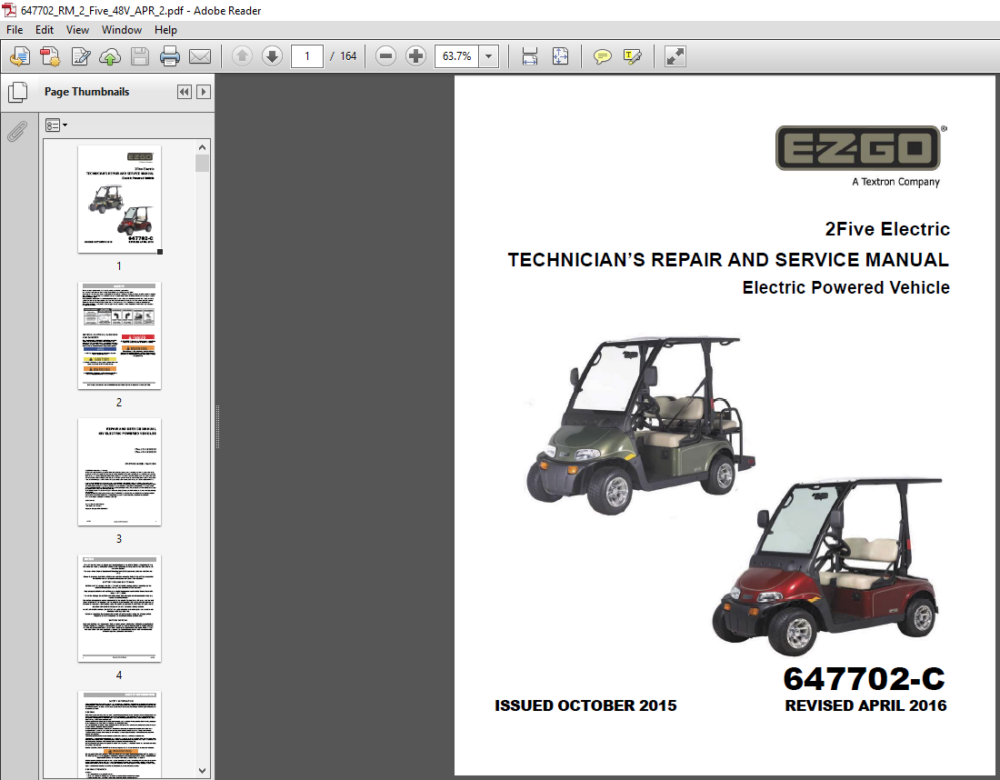The image size is (1000, 780).
Task: Open the Attachments paperclip panel
Action: click(17, 131)
